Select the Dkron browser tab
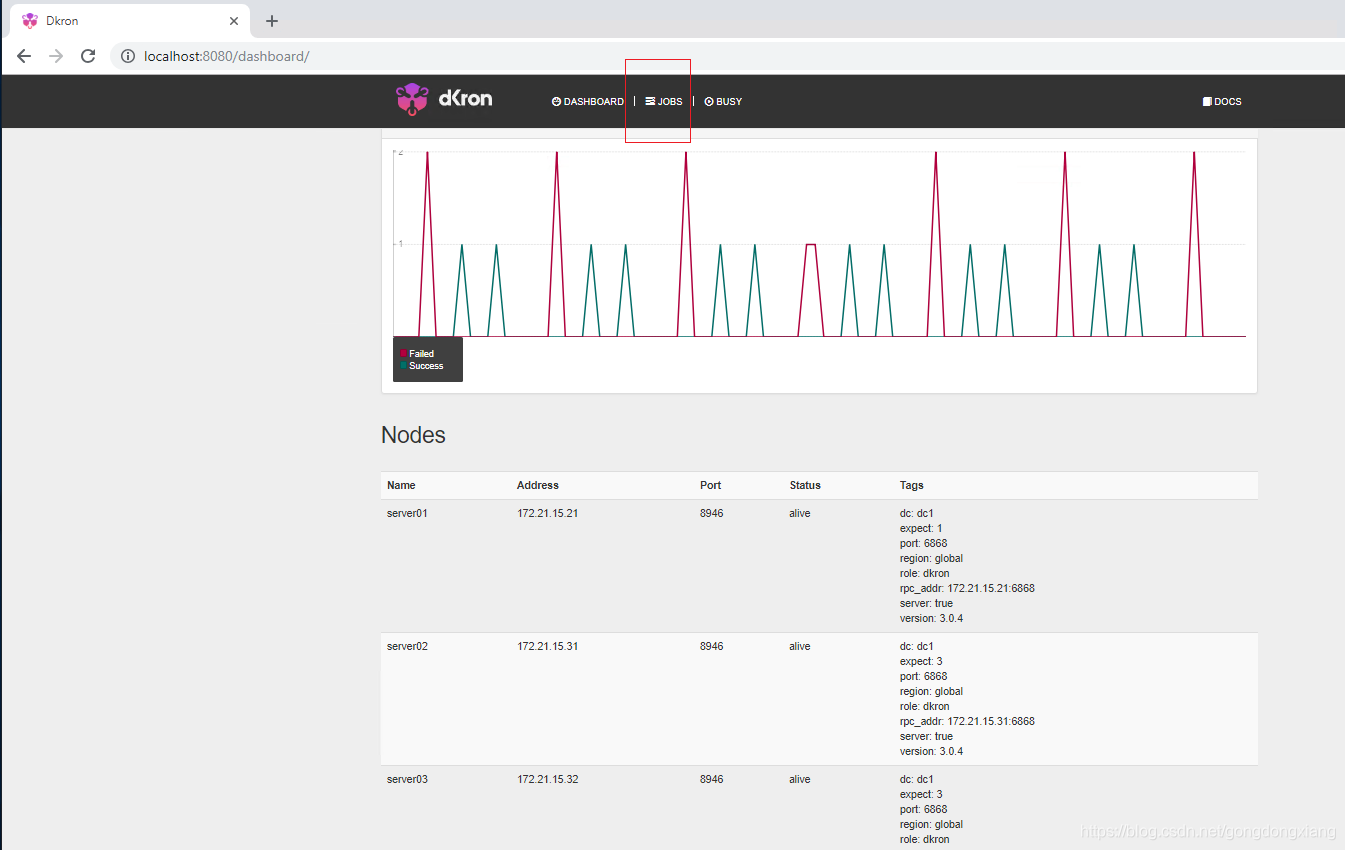This screenshot has width=1345, height=850. pos(129,21)
